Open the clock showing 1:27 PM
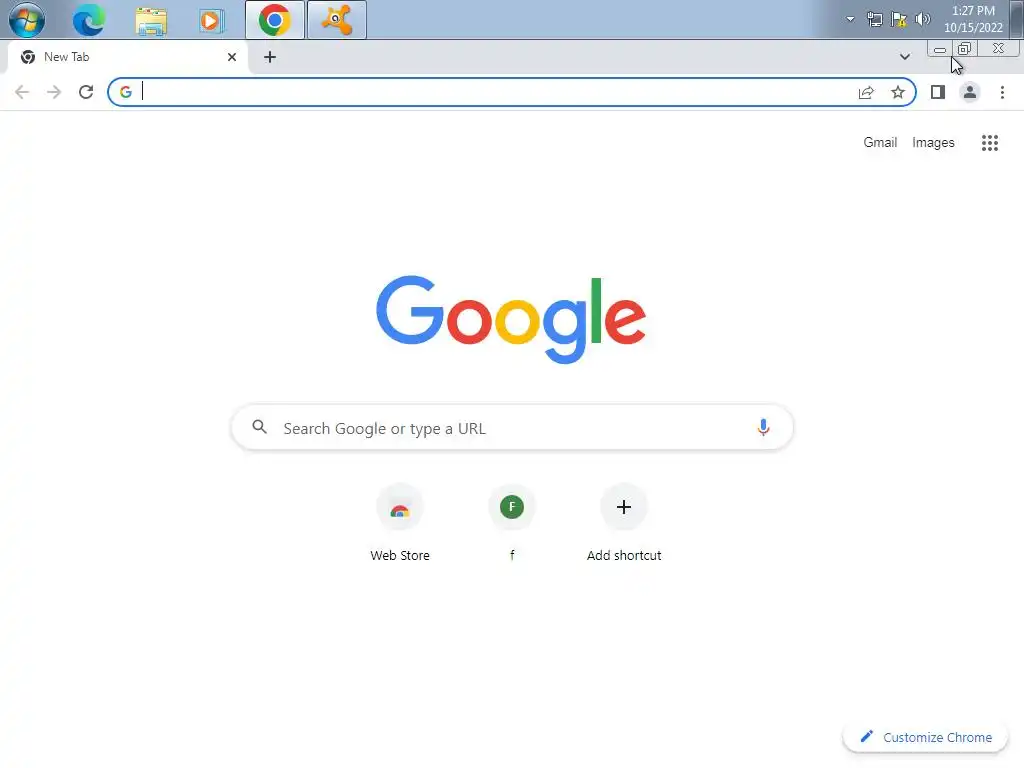This screenshot has height=768, width=1024. (973, 19)
